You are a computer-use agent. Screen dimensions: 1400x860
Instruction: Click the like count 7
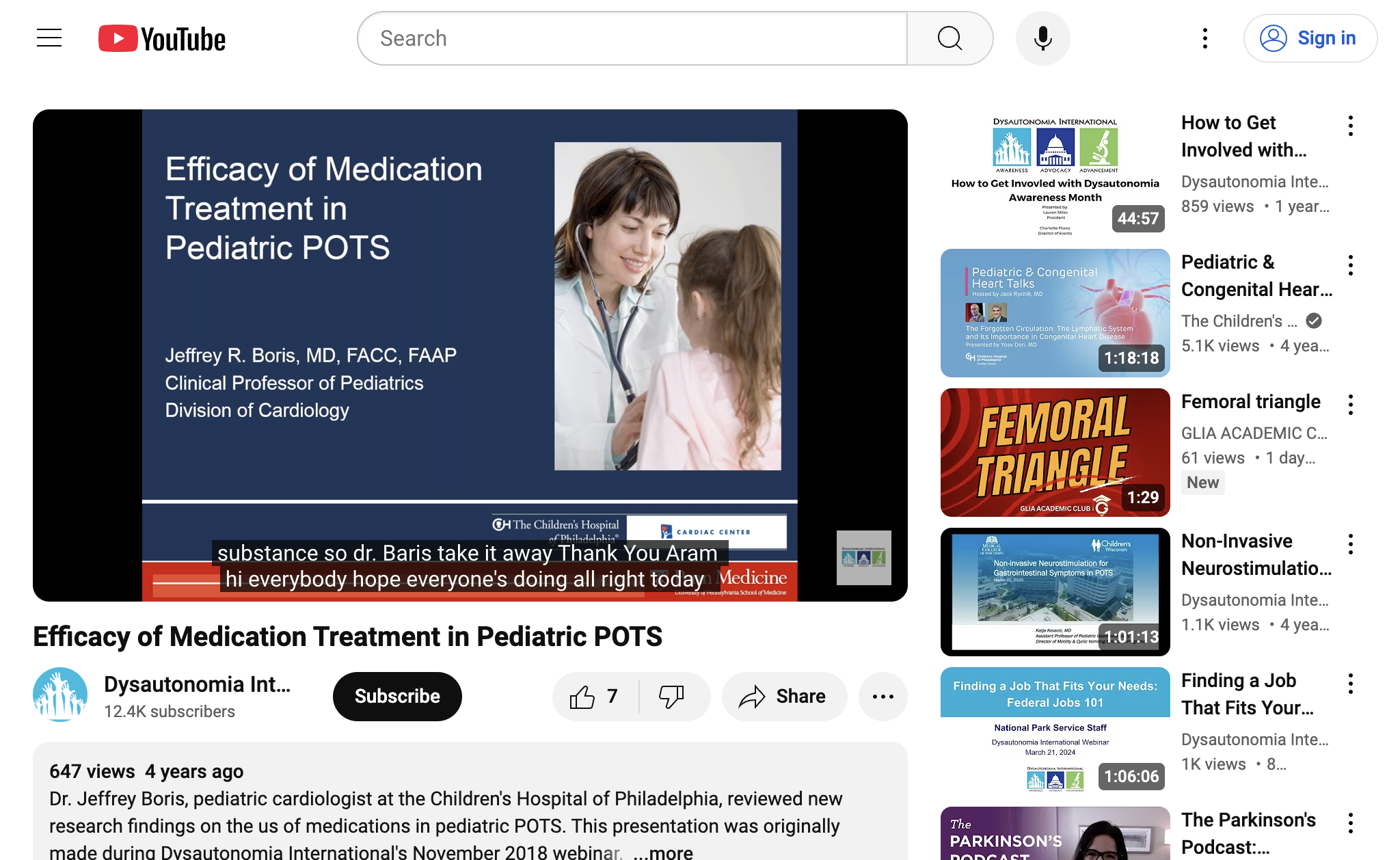(612, 697)
